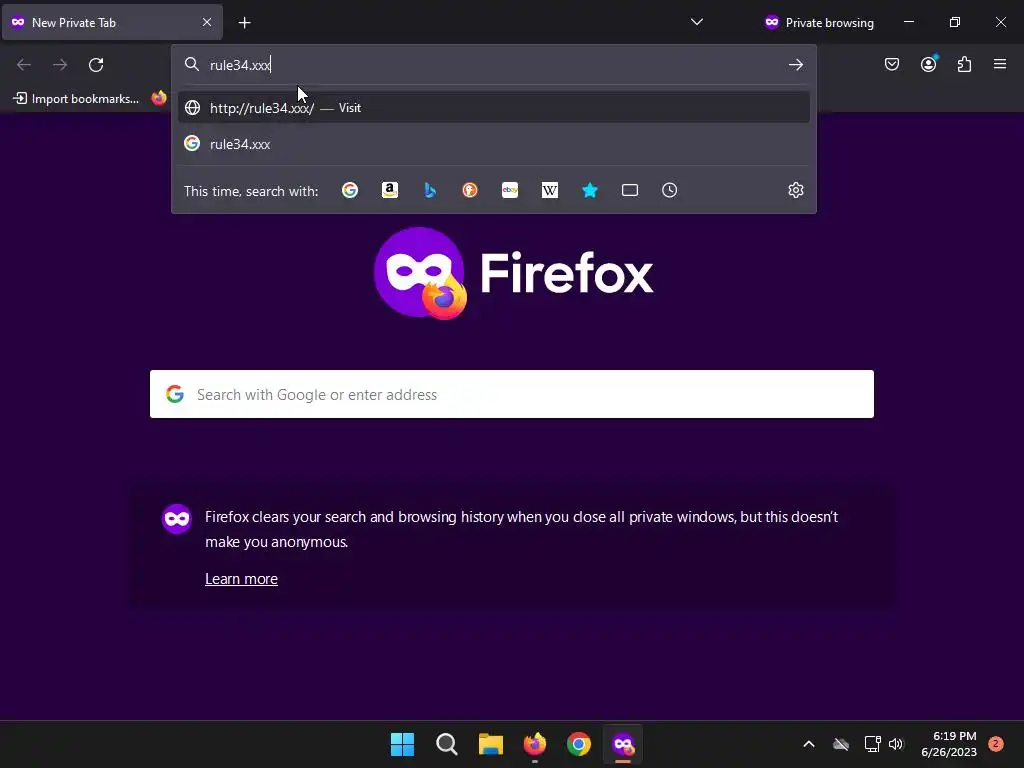This screenshot has width=1024, height=768.
Task: Open the Firefox account icon
Action: point(929,64)
